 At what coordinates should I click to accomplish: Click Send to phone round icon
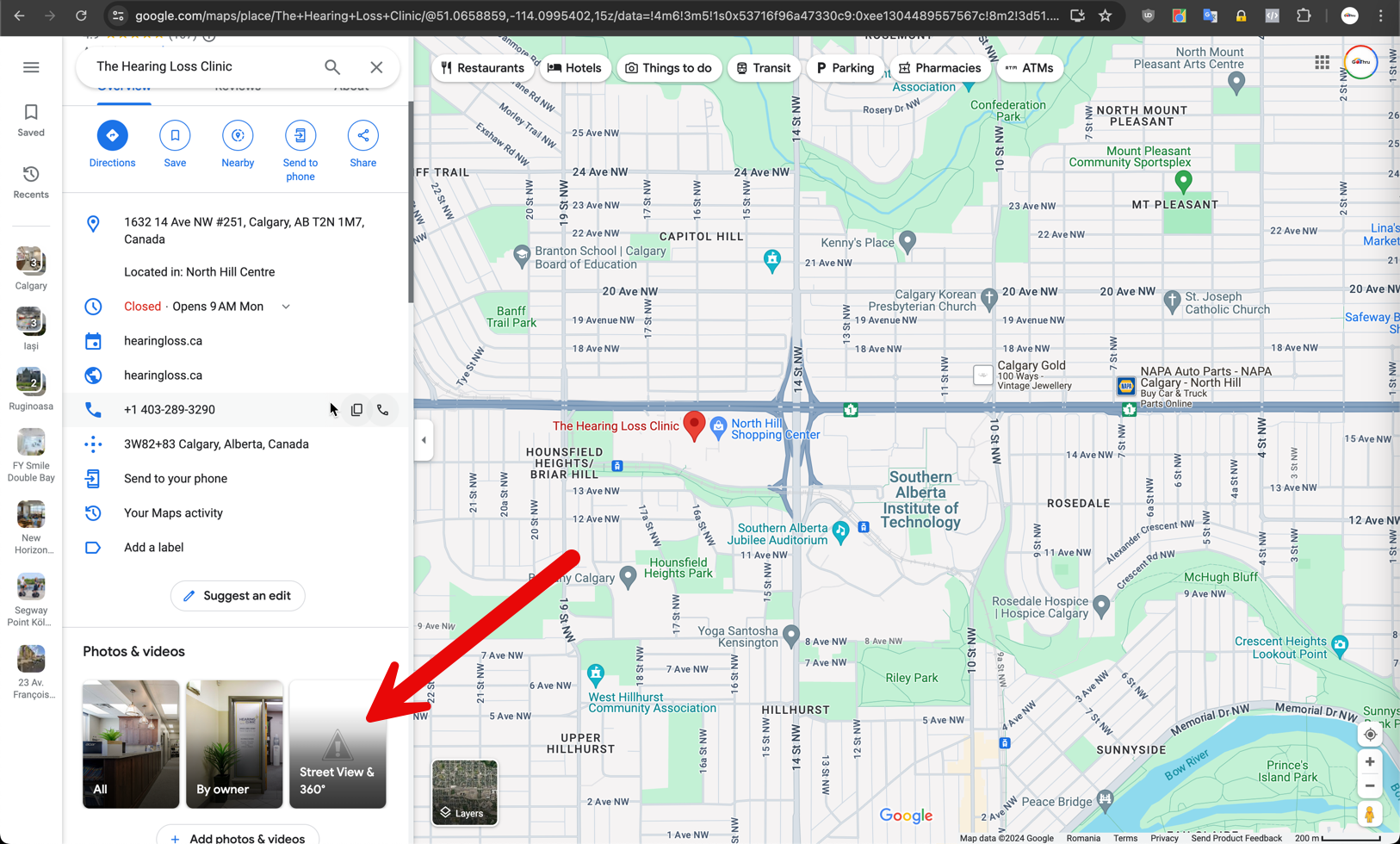pyautogui.click(x=300, y=135)
